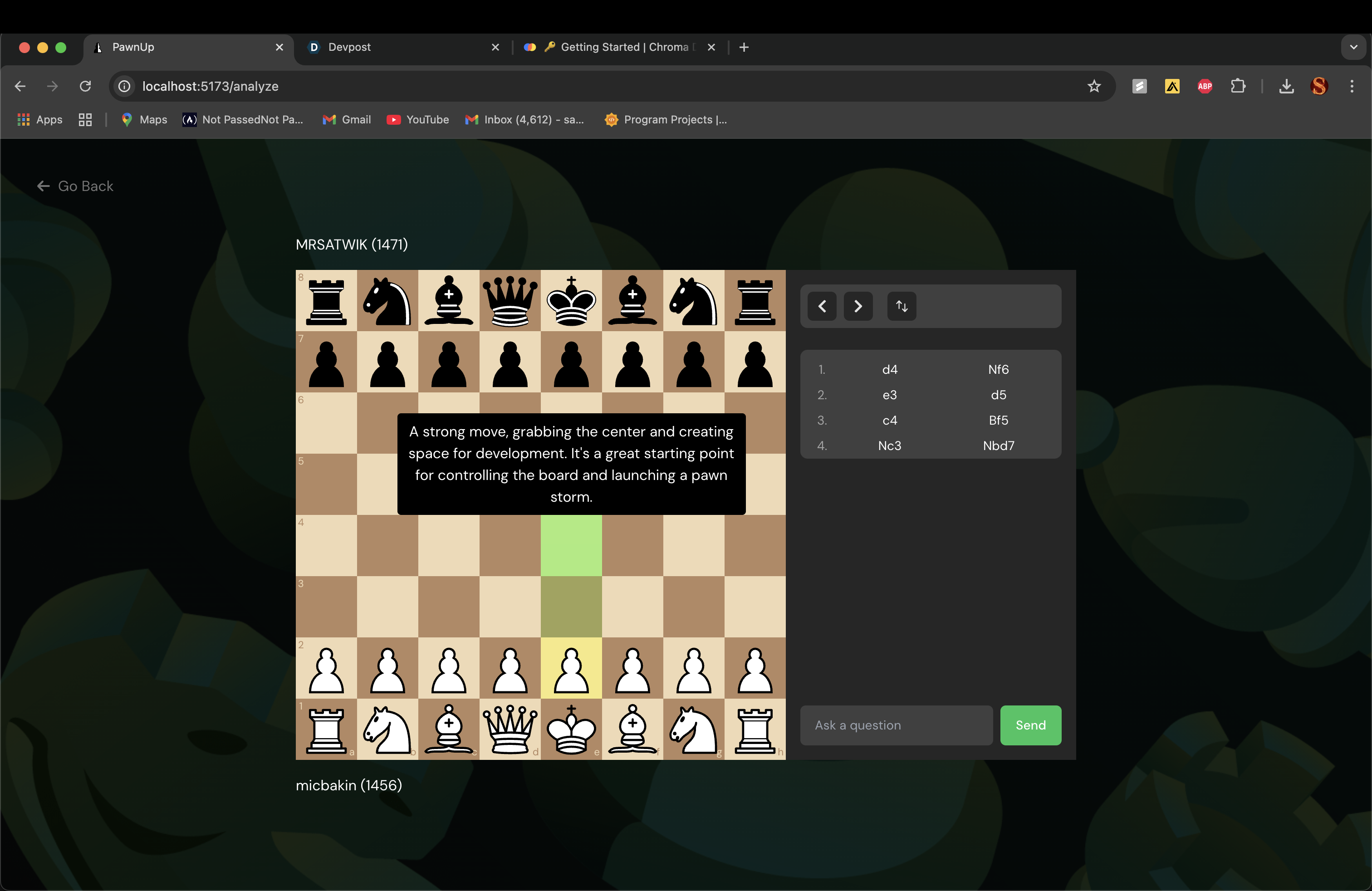Click the AdBlock Plus extension icon
The width and height of the screenshot is (1372, 891).
tap(1205, 87)
